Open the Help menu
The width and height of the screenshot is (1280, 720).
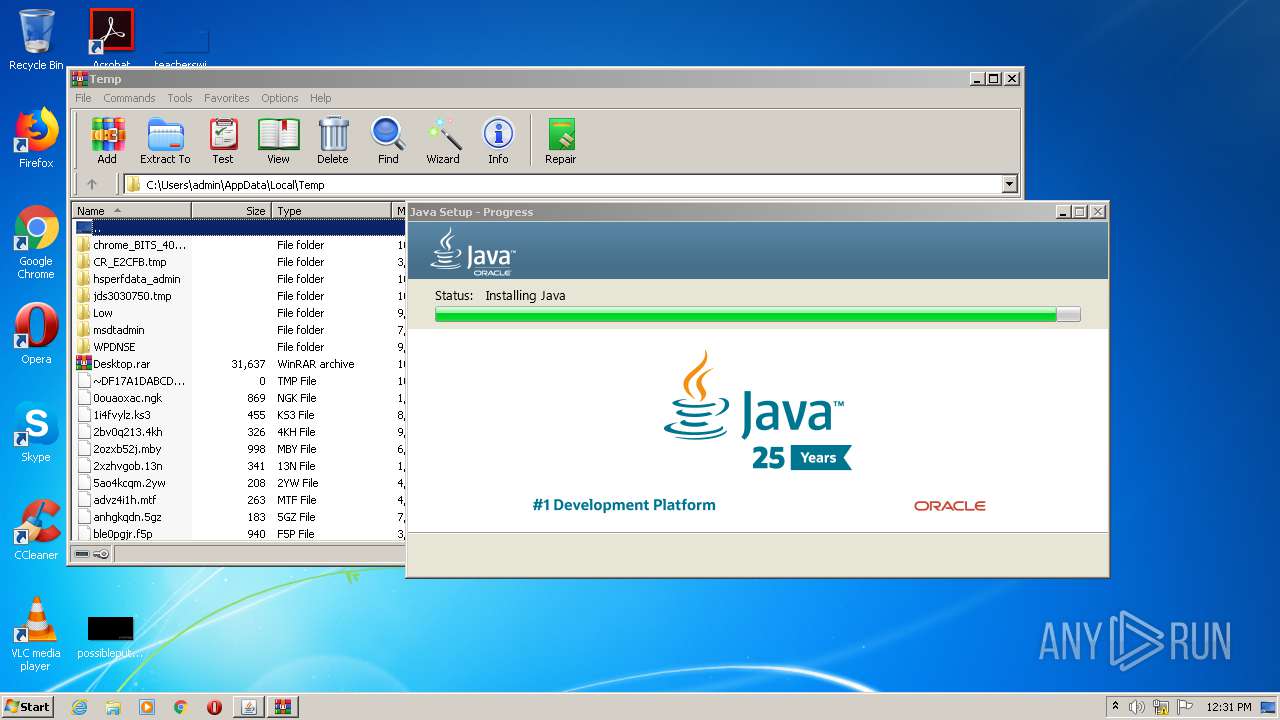point(320,98)
